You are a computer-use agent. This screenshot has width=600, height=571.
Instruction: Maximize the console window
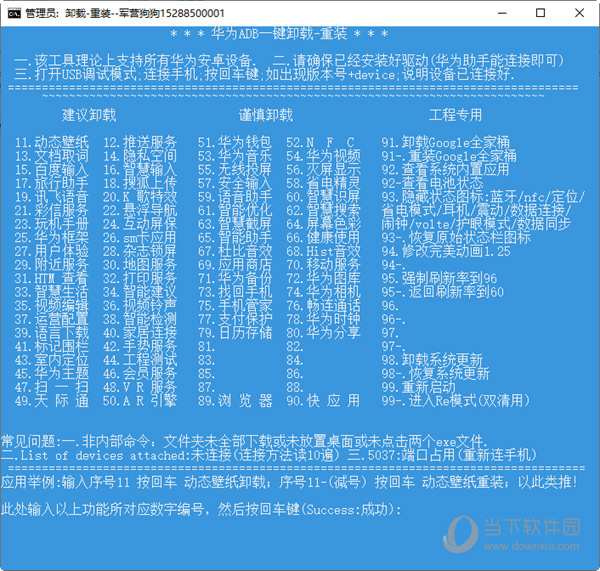coord(540,13)
